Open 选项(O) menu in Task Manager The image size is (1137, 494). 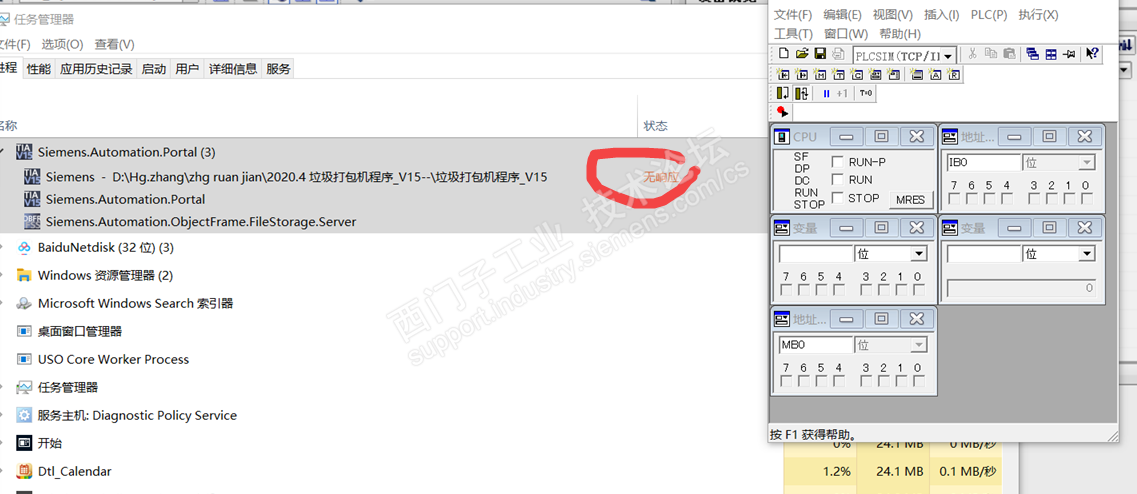click(62, 44)
